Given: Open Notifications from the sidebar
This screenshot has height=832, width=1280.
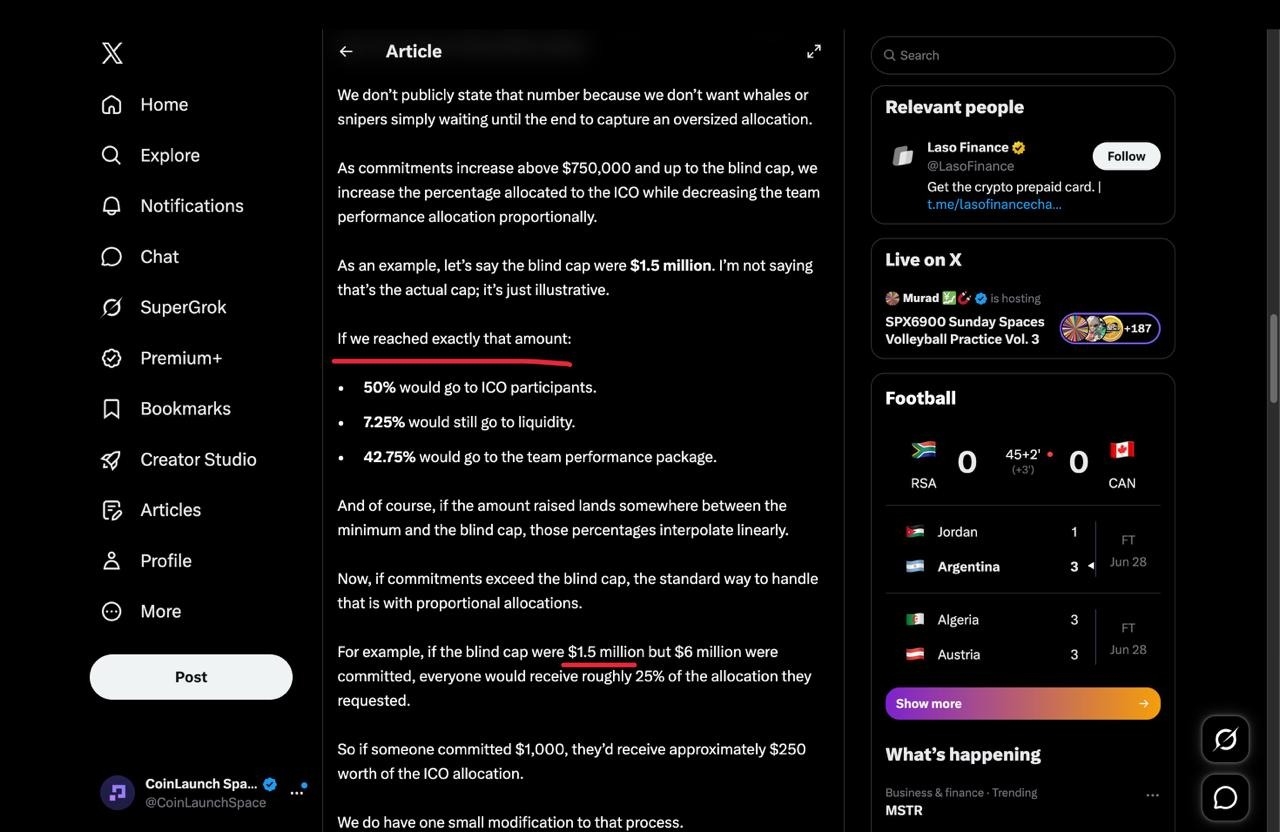Looking at the screenshot, I should pos(172,205).
